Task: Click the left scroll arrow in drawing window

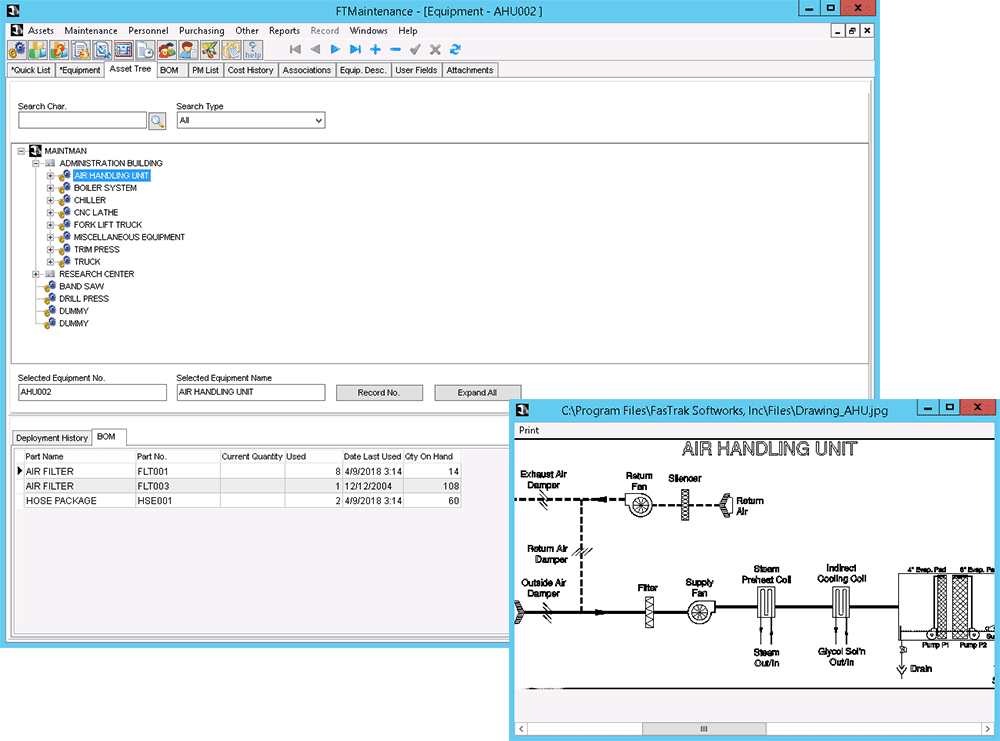Action: point(522,728)
